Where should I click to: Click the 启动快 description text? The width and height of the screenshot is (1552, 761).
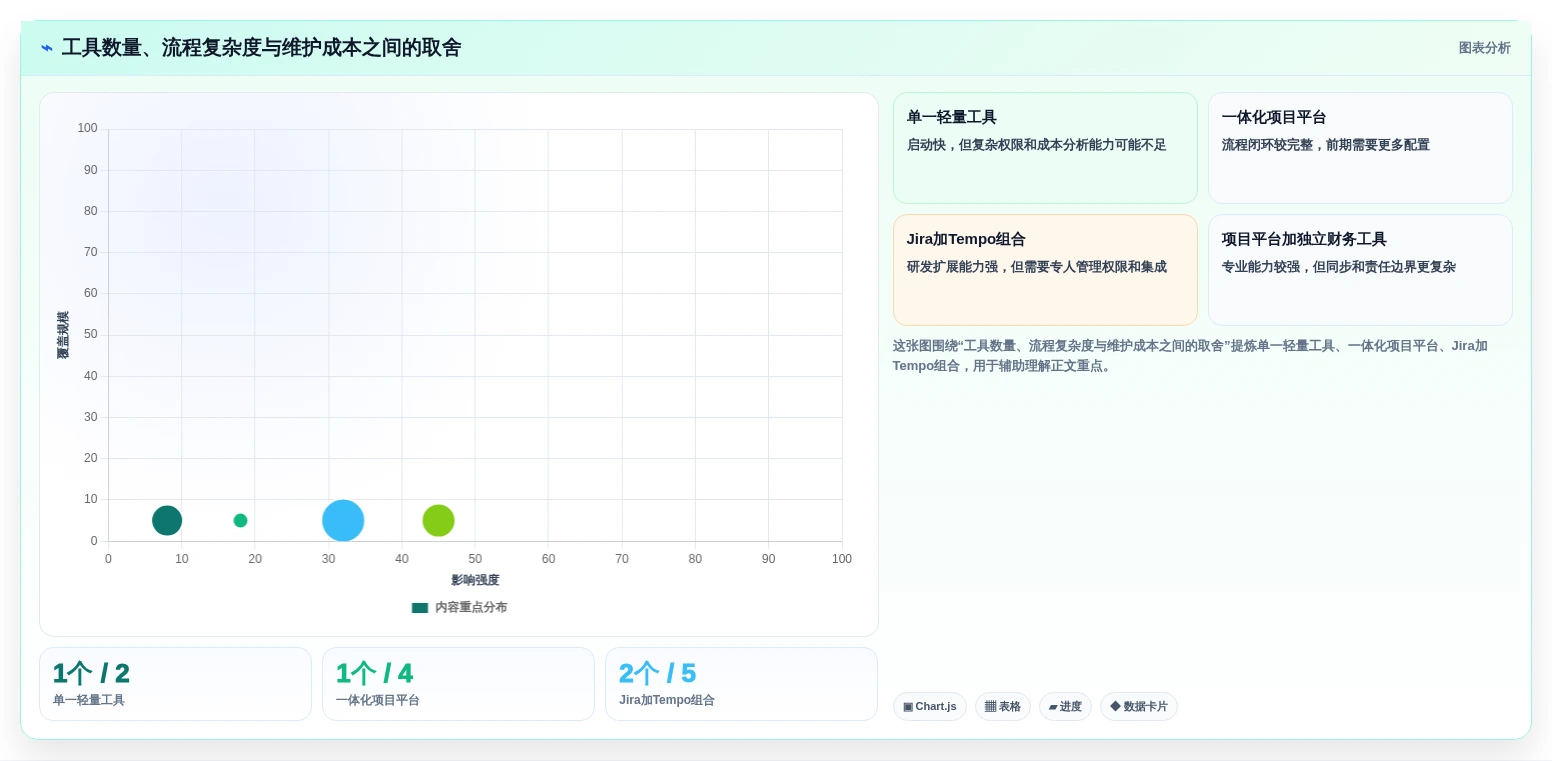pyautogui.click(x=1036, y=145)
